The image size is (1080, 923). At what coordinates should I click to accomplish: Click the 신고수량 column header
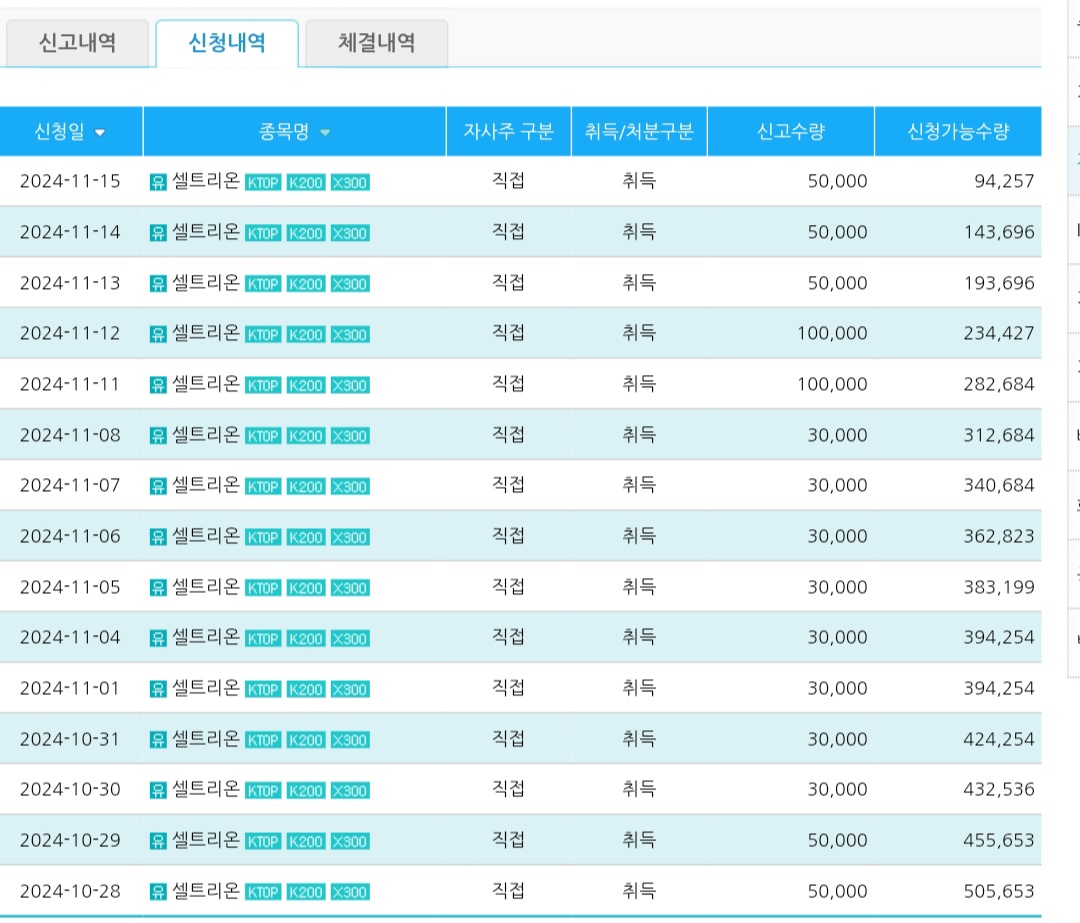pyautogui.click(x=791, y=131)
